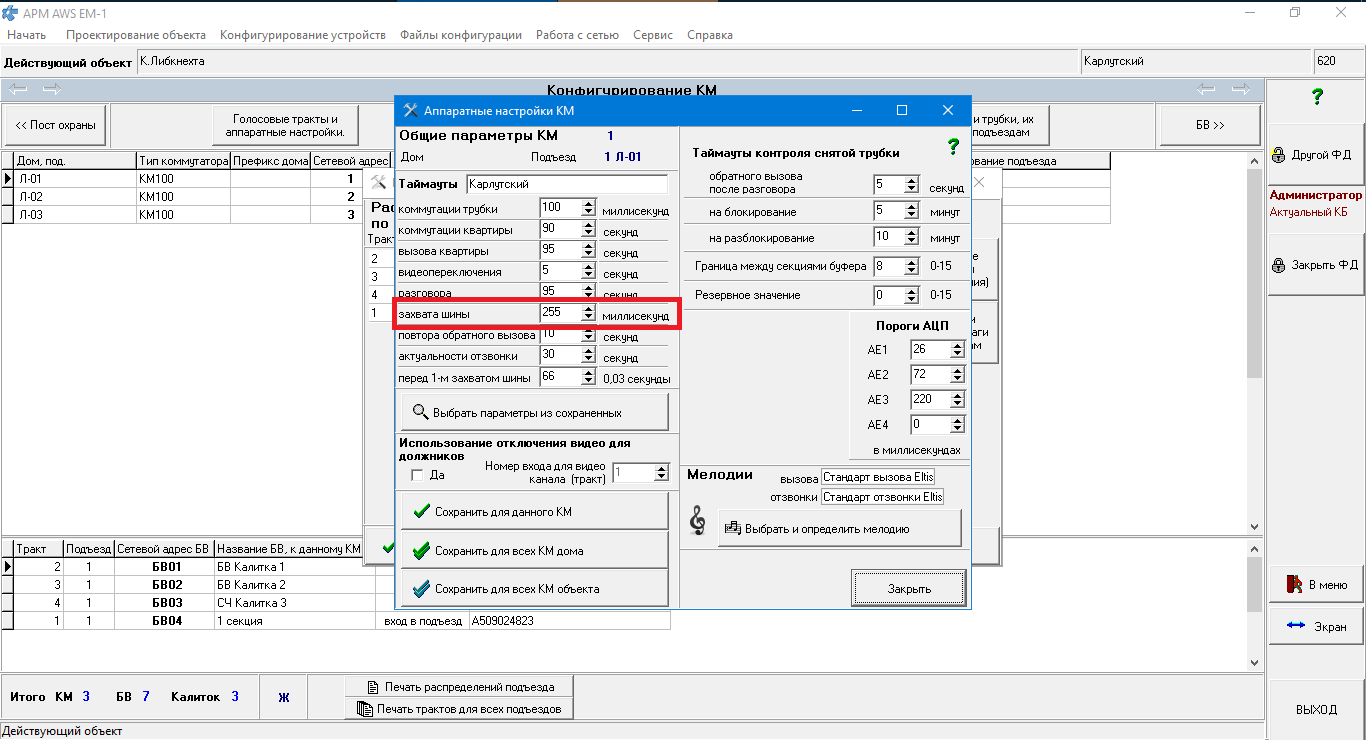Adjust захвата шины spinner
The height and width of the screenshot is (740, 1366).
coord(588,314)
